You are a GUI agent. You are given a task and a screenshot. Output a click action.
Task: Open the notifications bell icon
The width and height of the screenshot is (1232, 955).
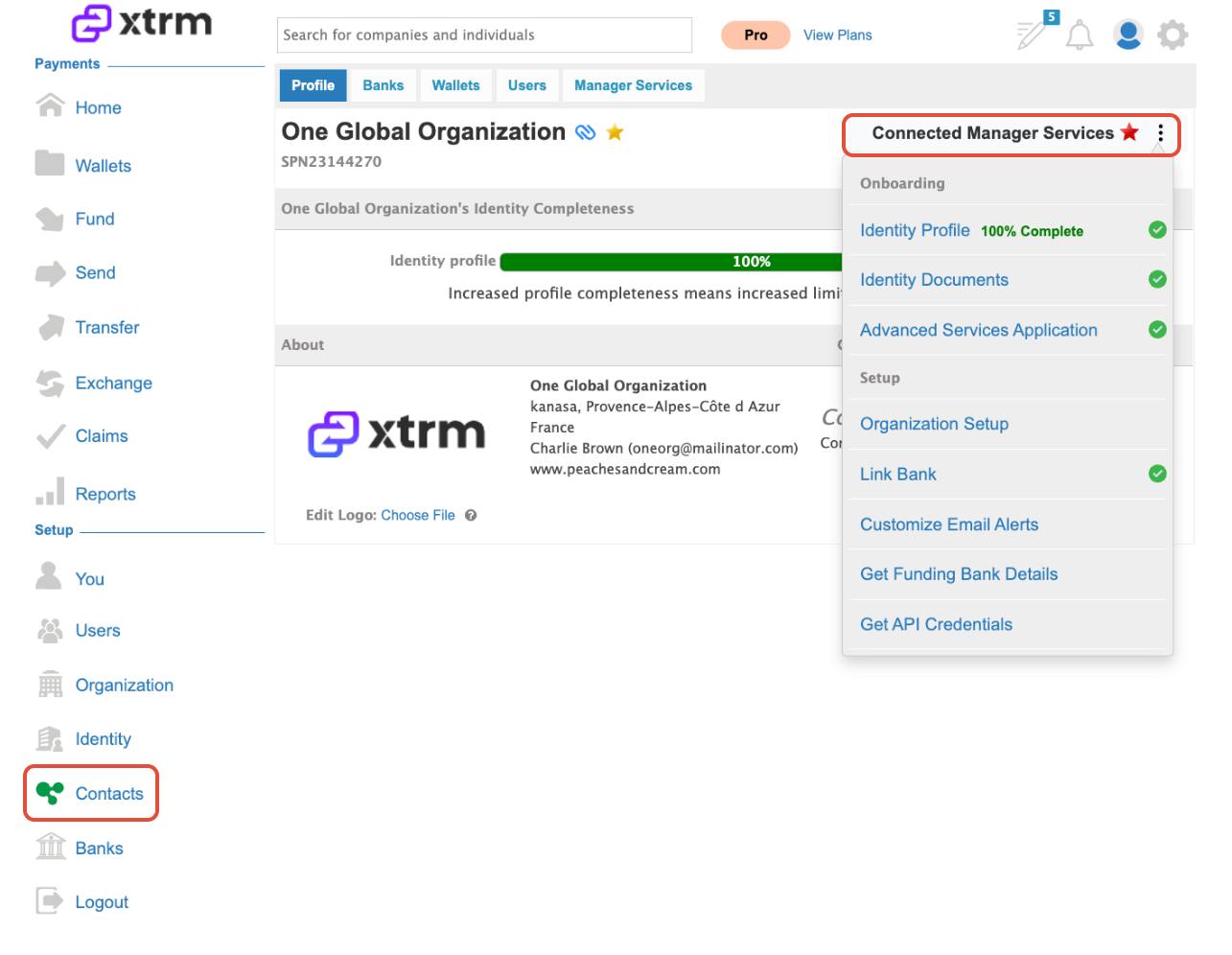[1080, 35]
